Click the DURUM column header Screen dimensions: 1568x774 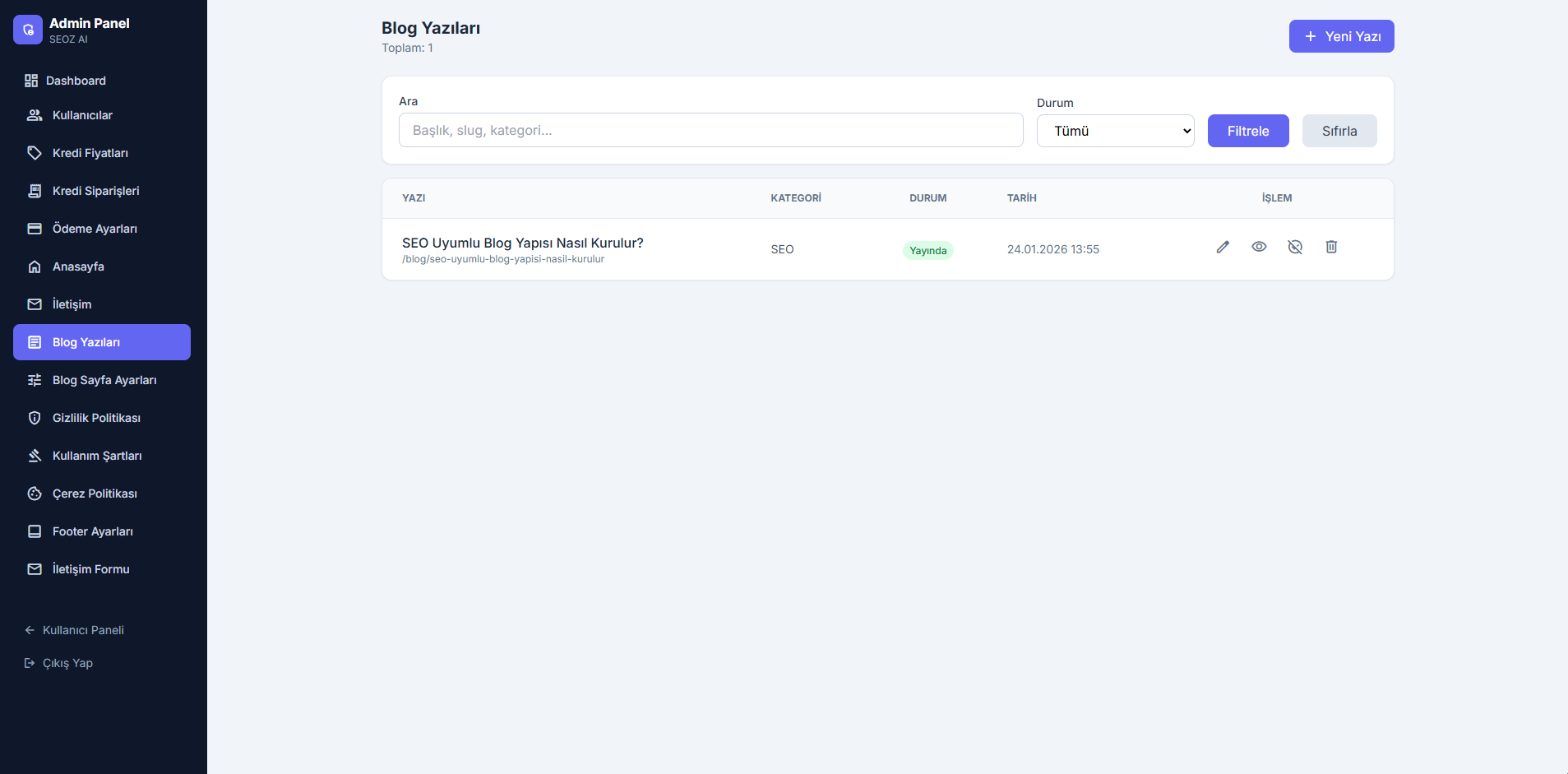coord(928,198)
